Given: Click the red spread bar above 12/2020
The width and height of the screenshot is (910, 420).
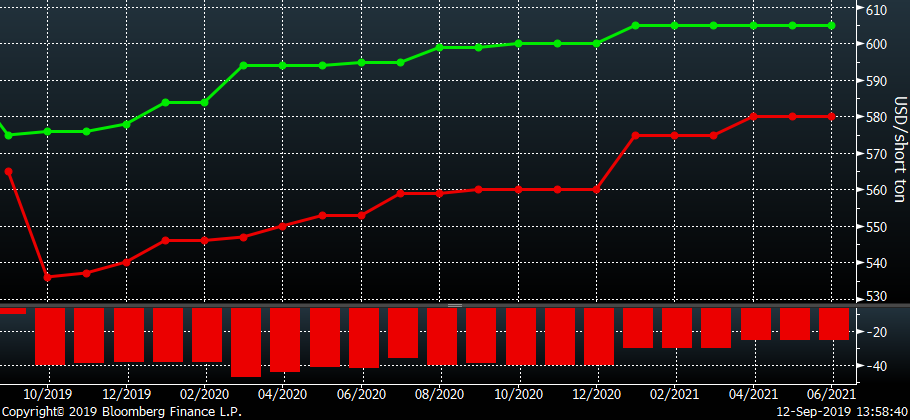Looking at the screenshot, I should 598,336.
